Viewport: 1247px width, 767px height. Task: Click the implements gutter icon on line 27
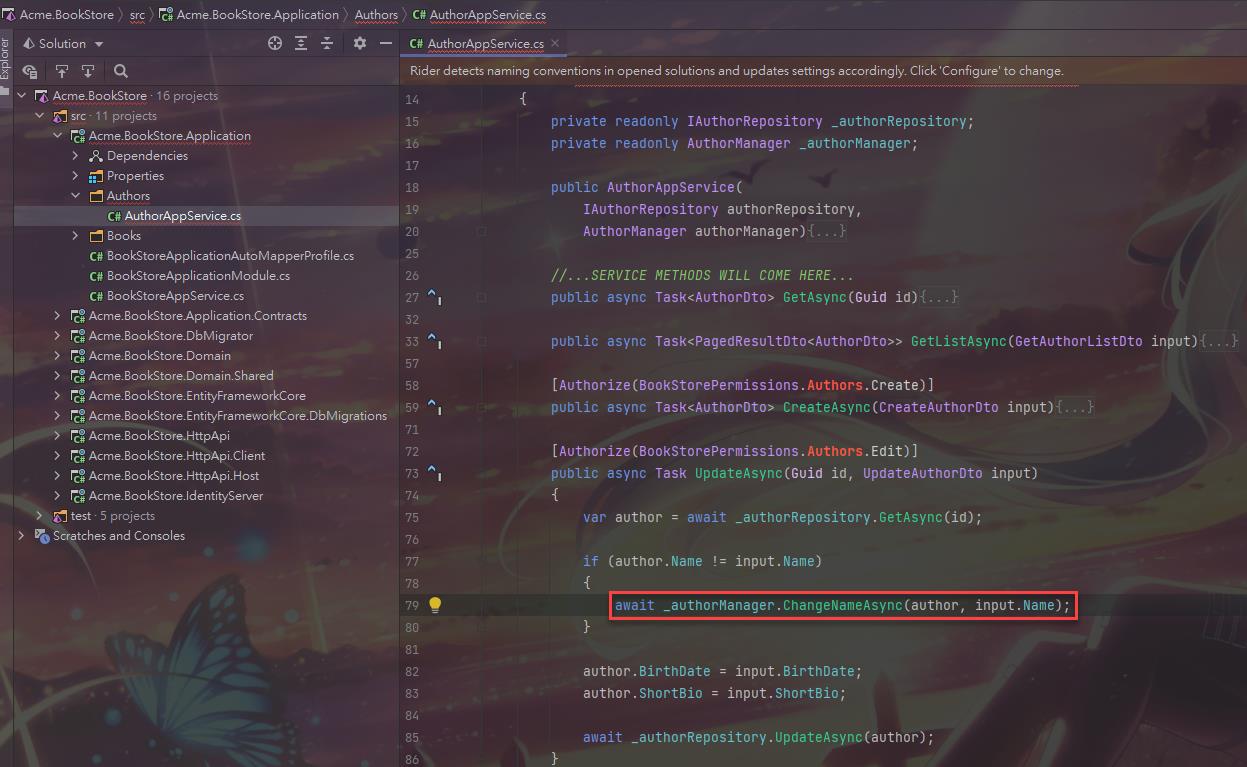[x=434, y=297]
